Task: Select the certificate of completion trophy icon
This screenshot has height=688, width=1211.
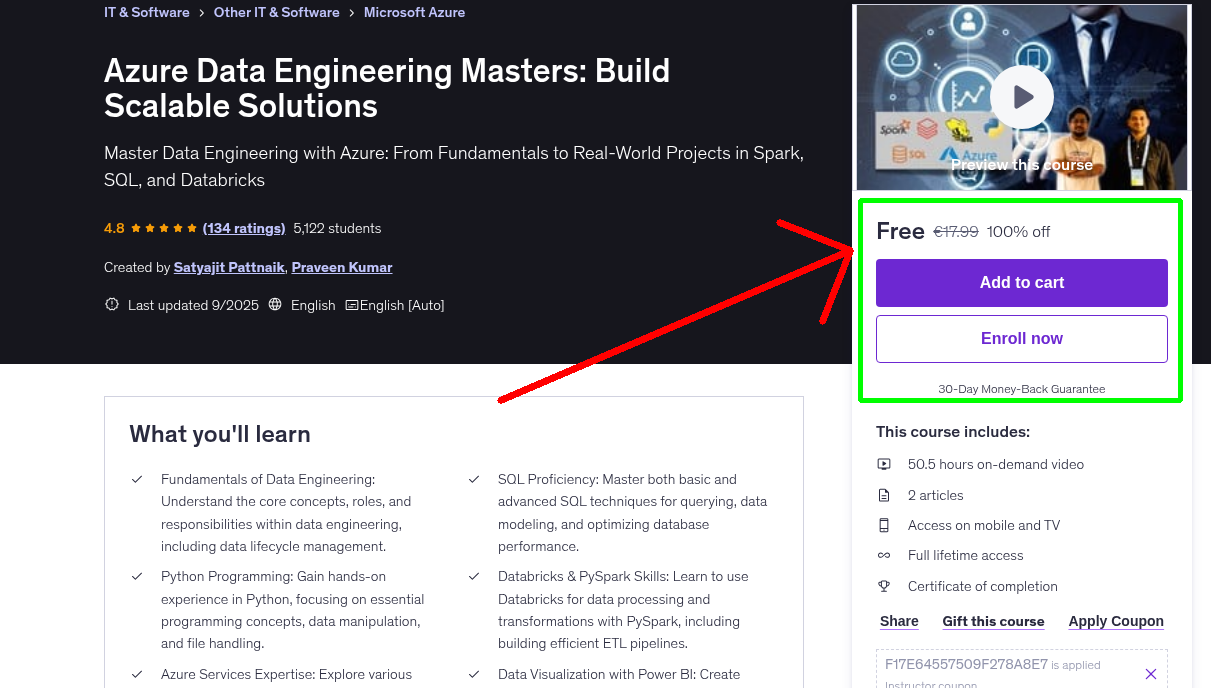Action: [884, 586]
